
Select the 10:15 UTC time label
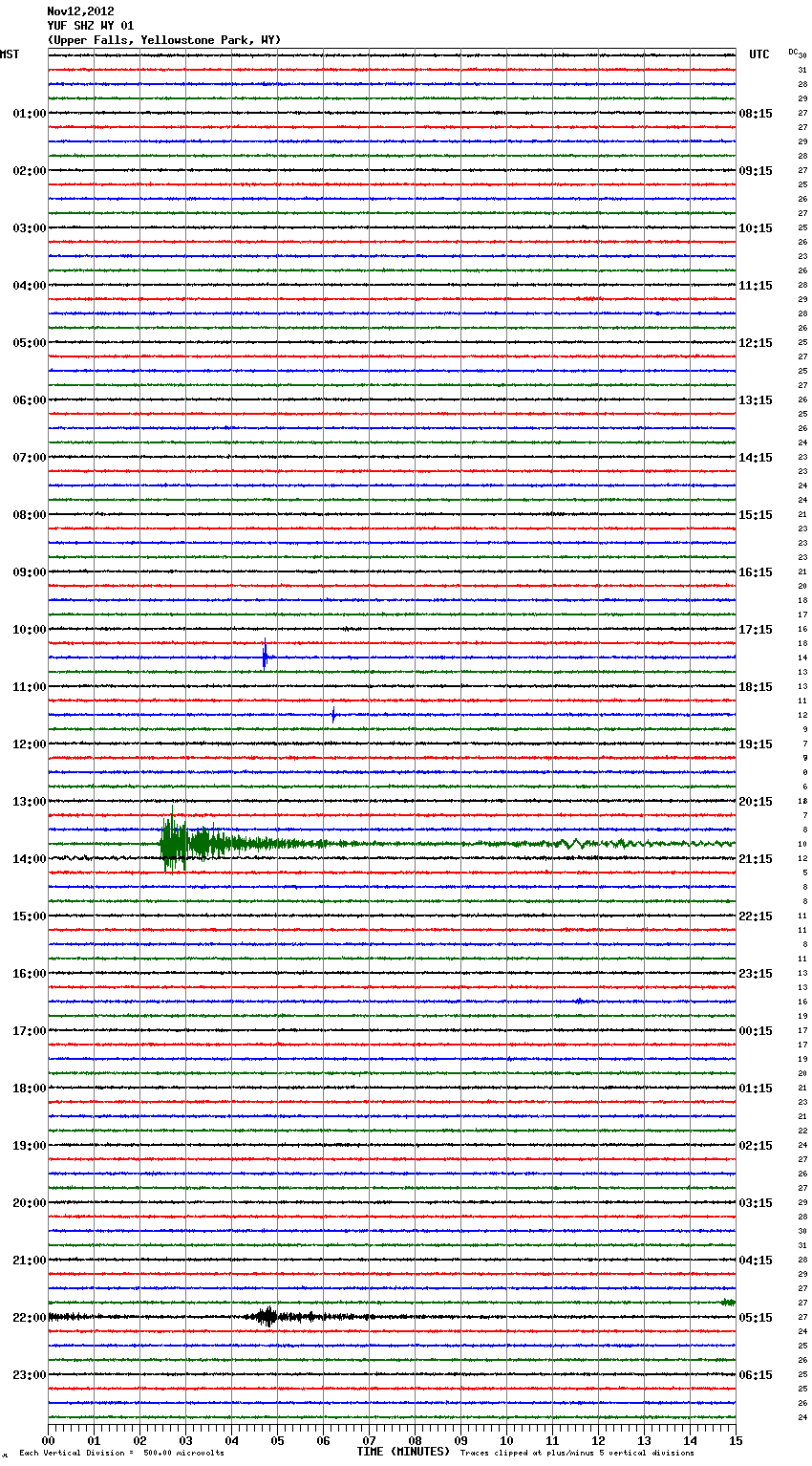pos(756,228)
